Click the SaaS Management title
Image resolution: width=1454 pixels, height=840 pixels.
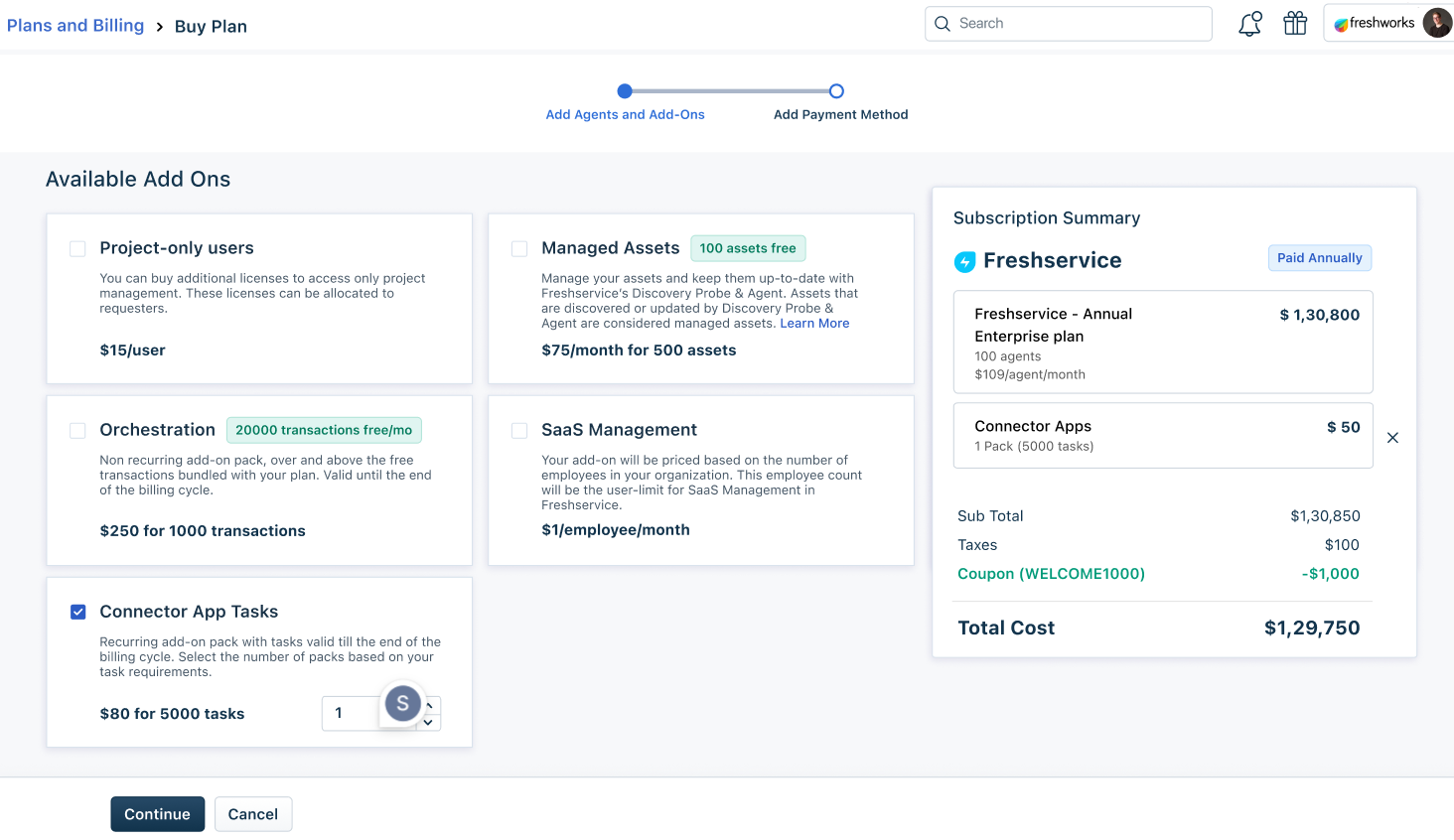620,430
